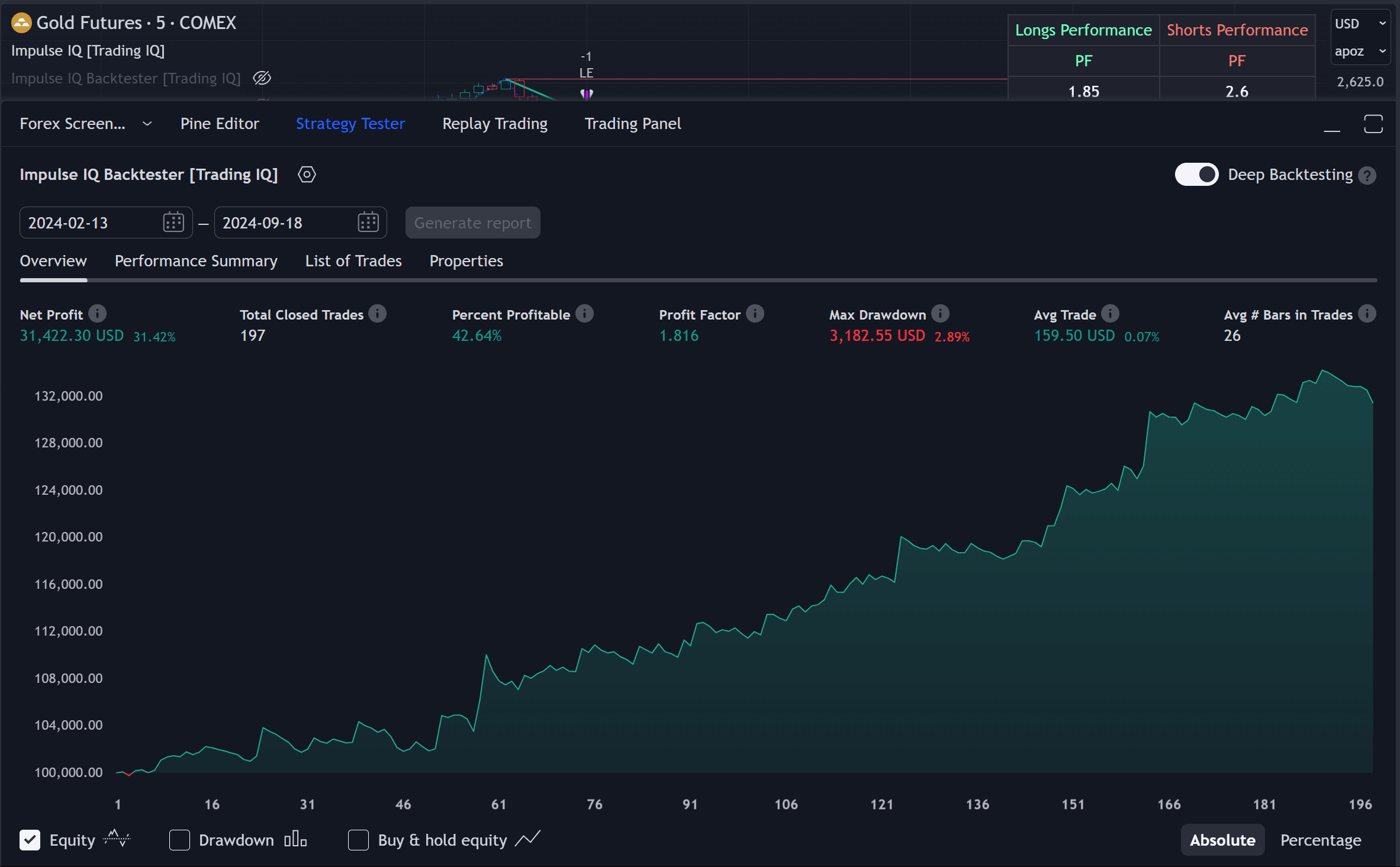The width and height of the screenshot is (1400, 867).
Task: Select the Strategy Tester tab
Action: [x=350, y=124]
